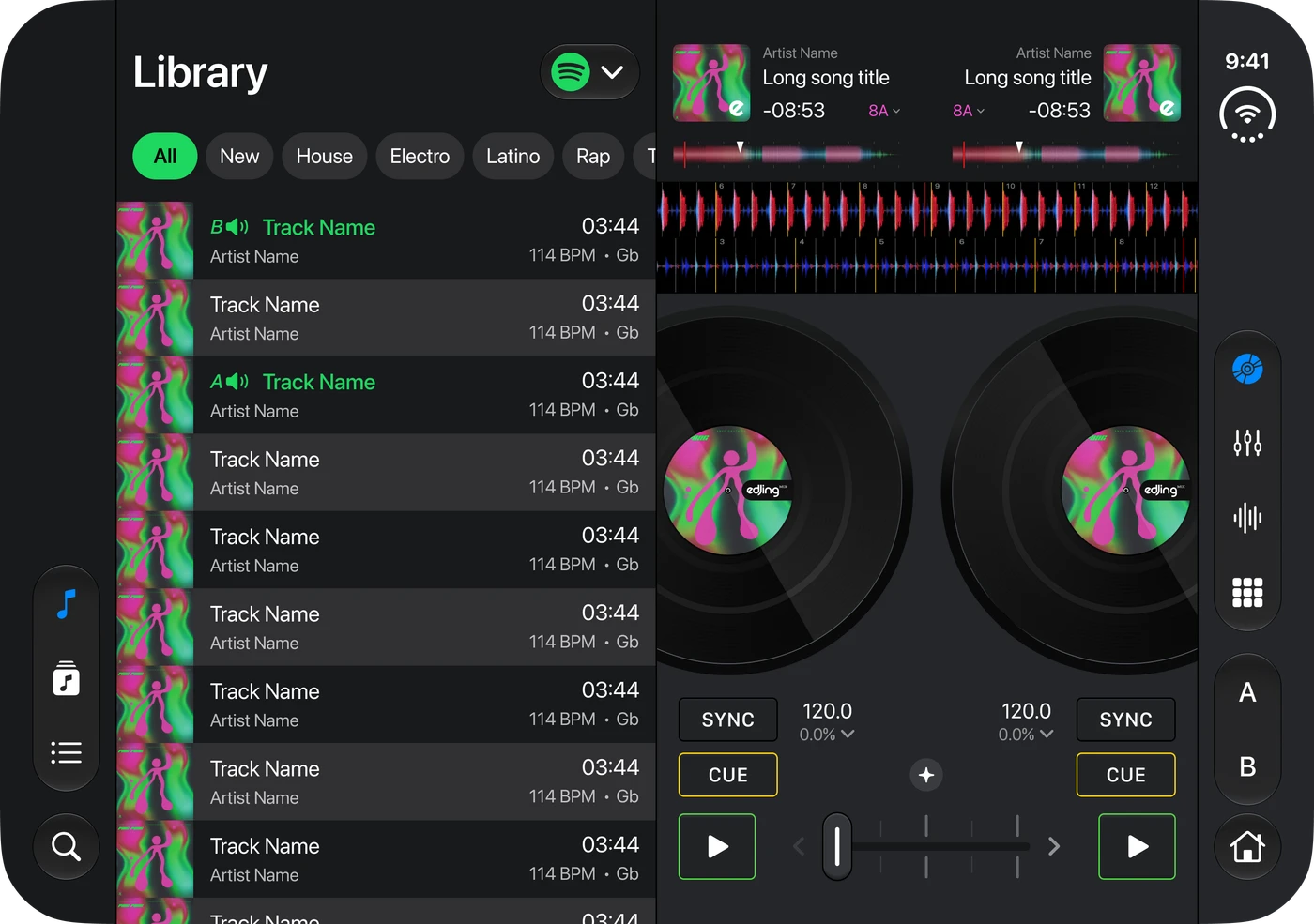Select deck B in the side panel
Screen dimensions: 1314x924
tap(1247, 767)
